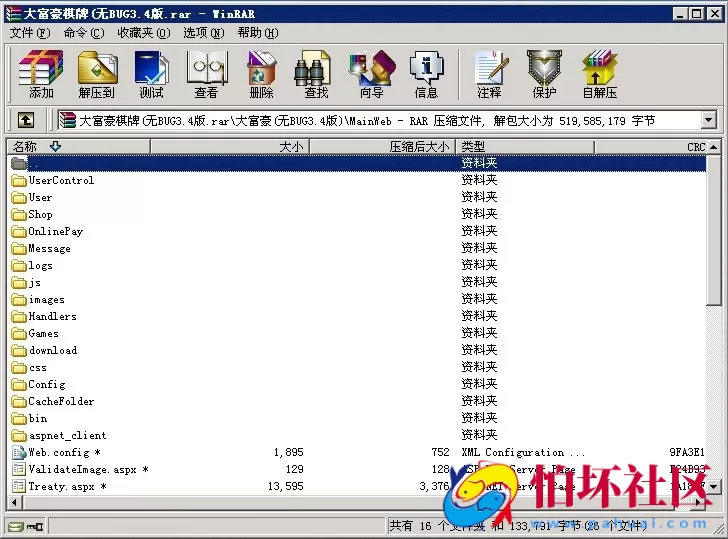Click the 13,595 size value
The image size is (728, 539).
[286, 486]
